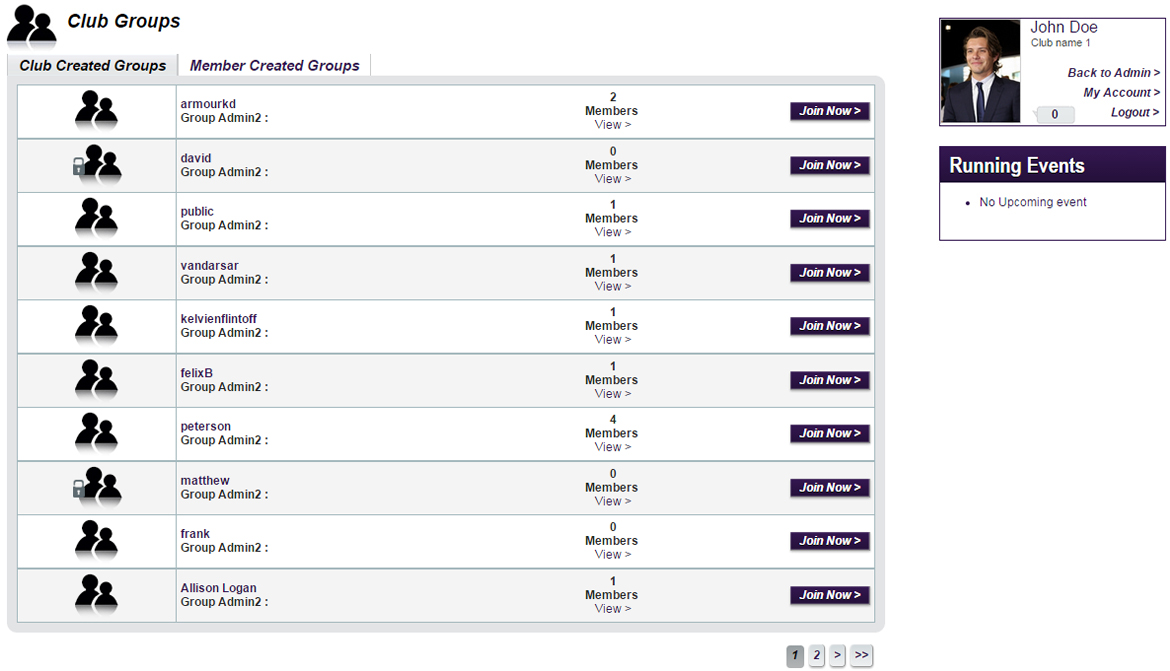
Task: Join the vandarsar group
Action: [x=829, y=272]
